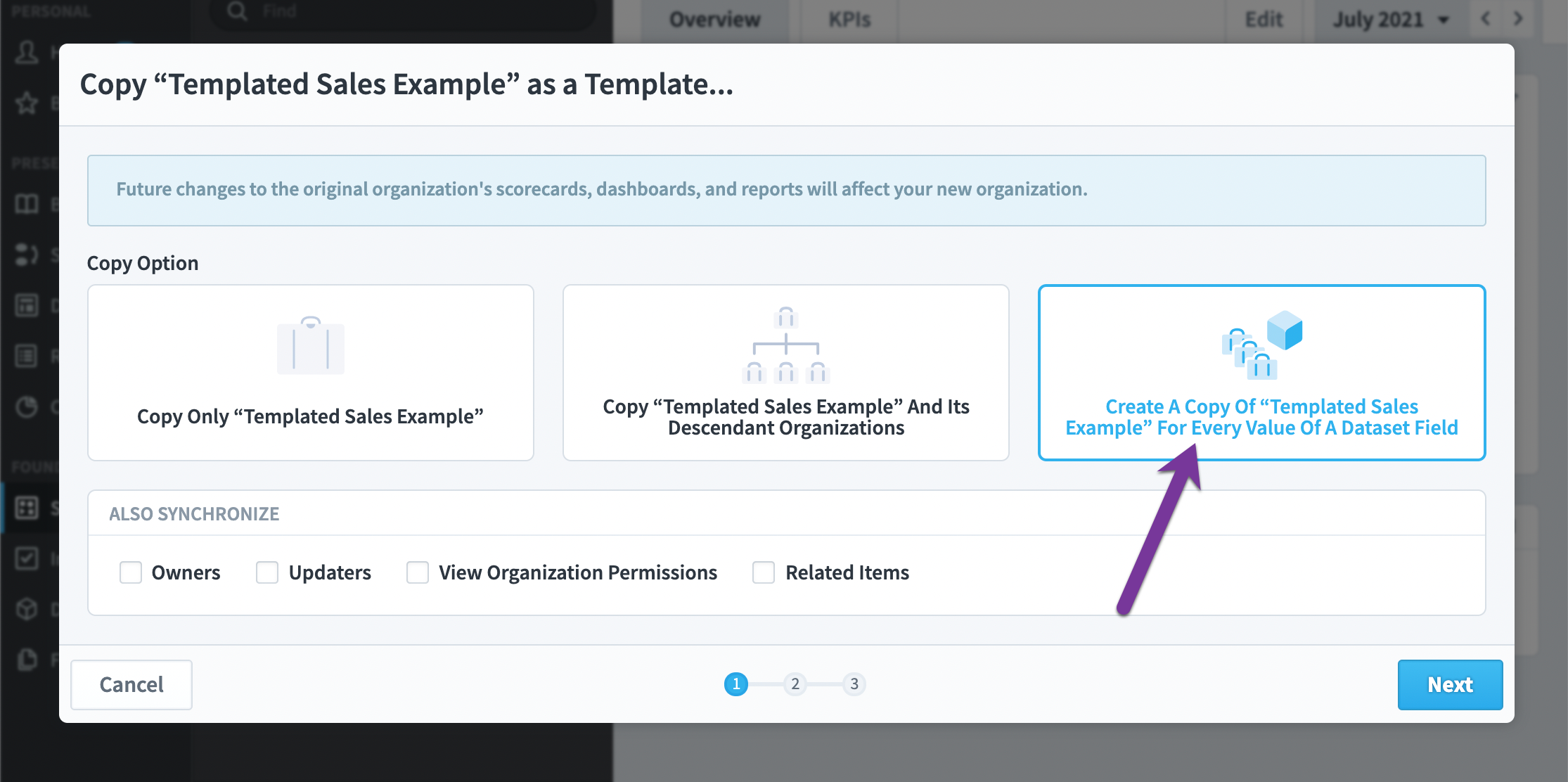Jump to step 2 in wizard progress
The image size is (1568, 782).
click(x=795, y=684)
